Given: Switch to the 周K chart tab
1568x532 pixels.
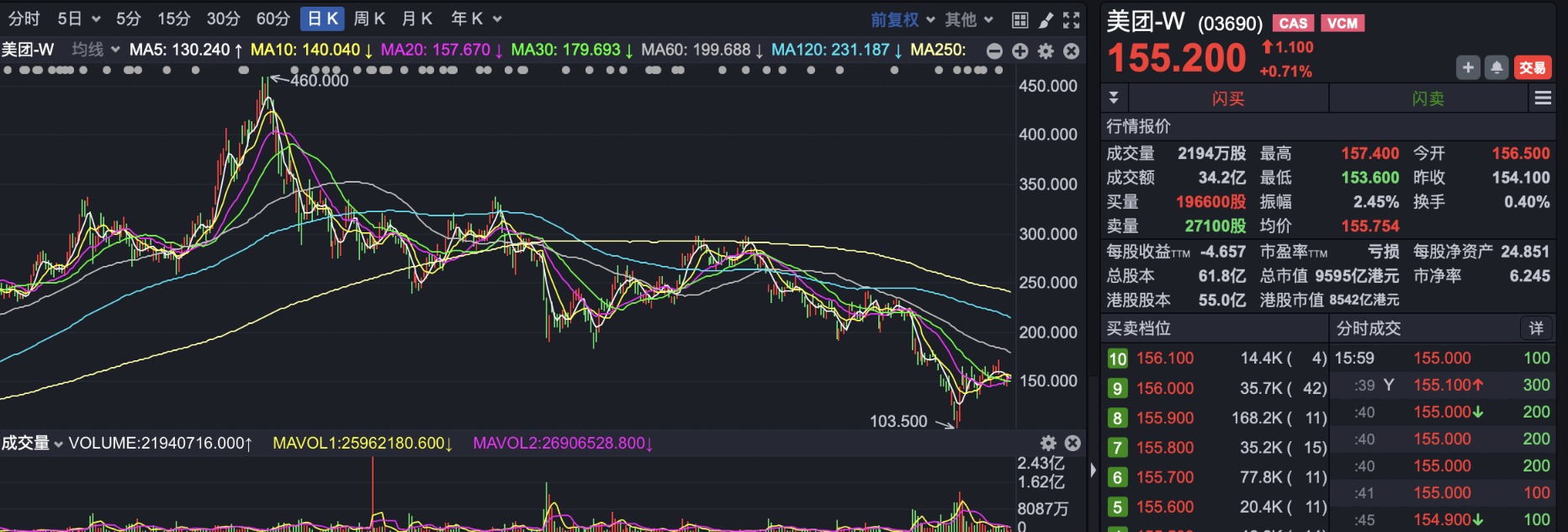Looking at the screenshot, I should [x=369, y=19].
